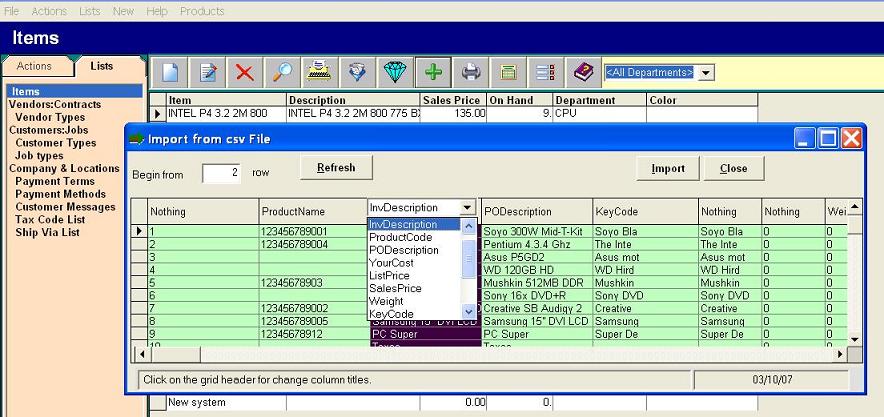
Task: Click the cell '123456789001'
Action: (x=313, y=232)
